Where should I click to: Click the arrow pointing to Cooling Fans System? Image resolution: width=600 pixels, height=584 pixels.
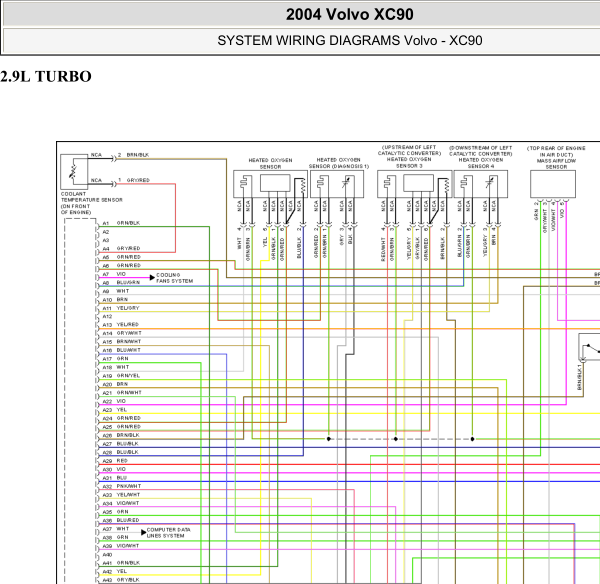(x=152, y=277)
